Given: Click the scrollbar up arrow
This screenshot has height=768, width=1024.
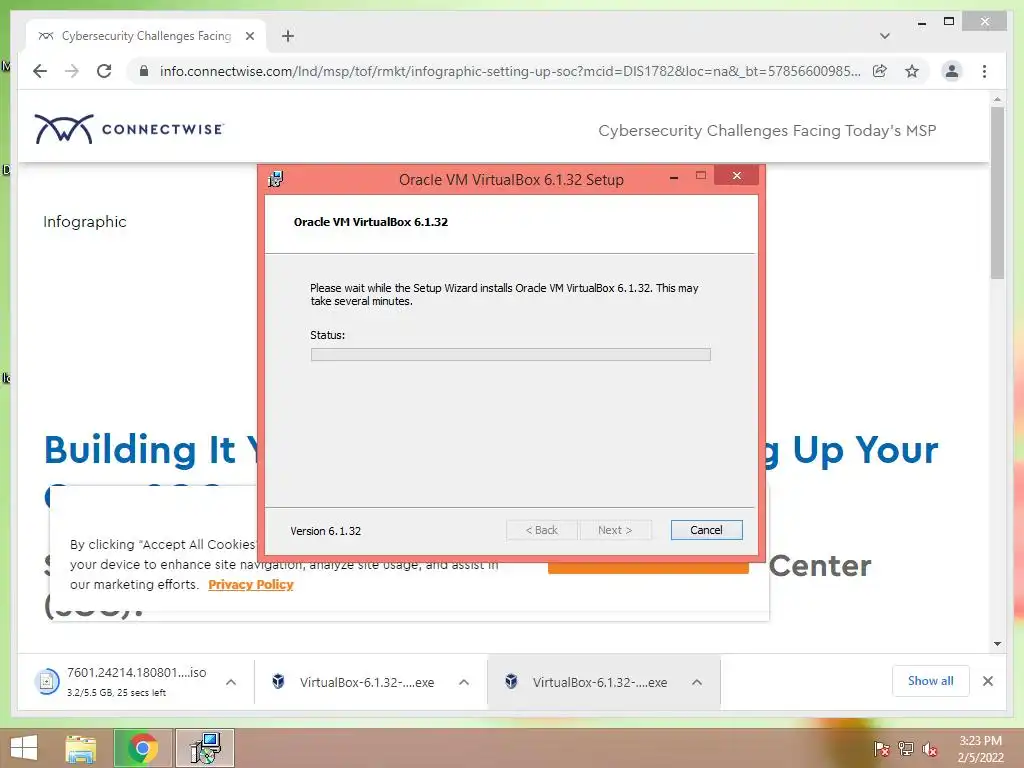Looking at the screenshot, I should (x=997, y=99).
